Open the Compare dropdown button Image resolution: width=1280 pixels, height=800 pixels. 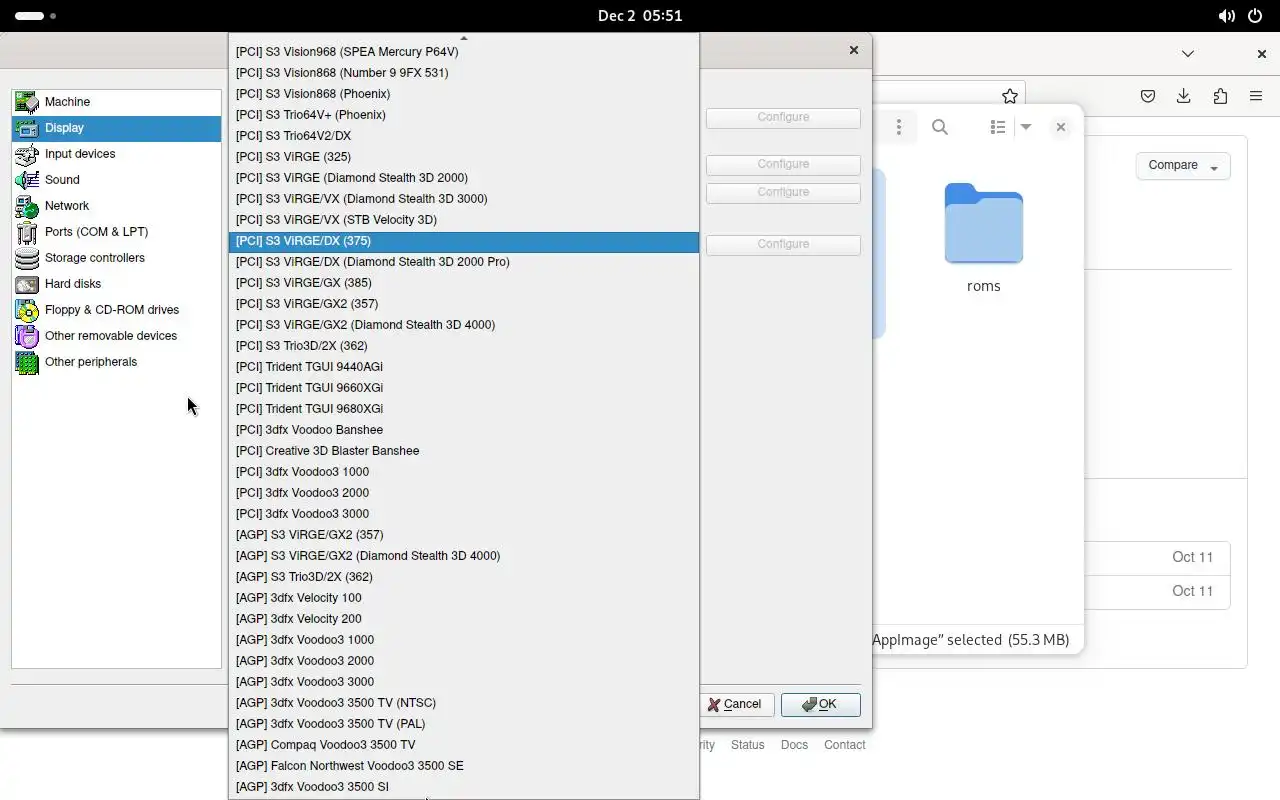click(x=1183, y=165)
